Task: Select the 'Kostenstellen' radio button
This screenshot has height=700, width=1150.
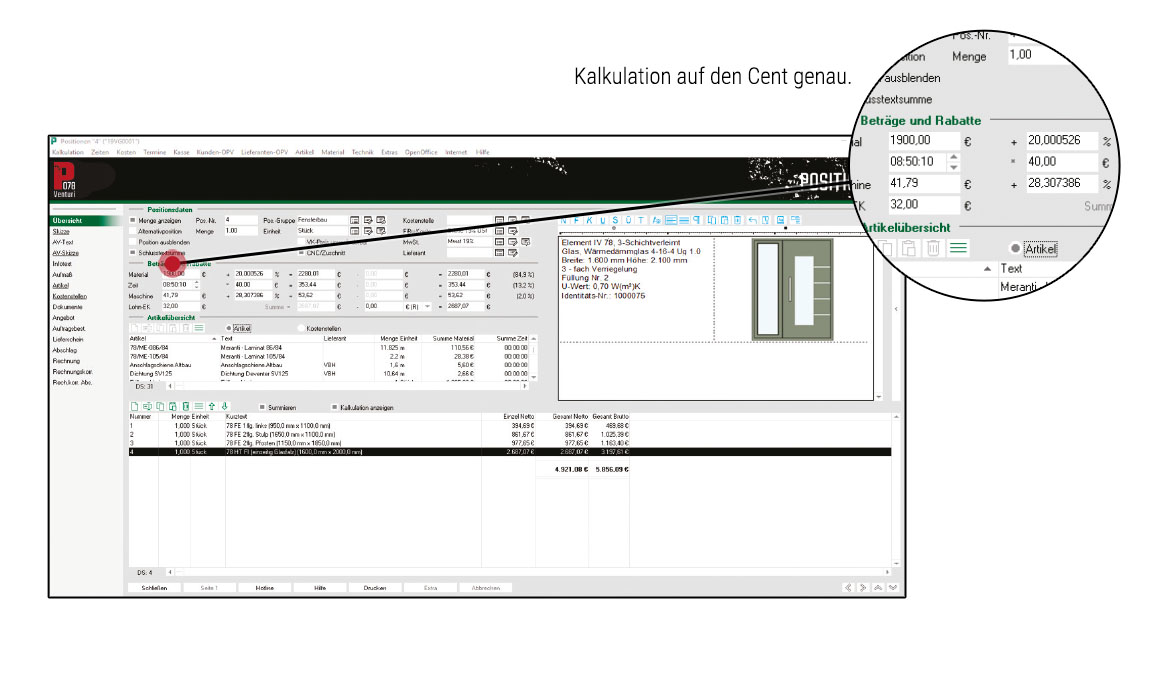Action: tap(301, 327)
